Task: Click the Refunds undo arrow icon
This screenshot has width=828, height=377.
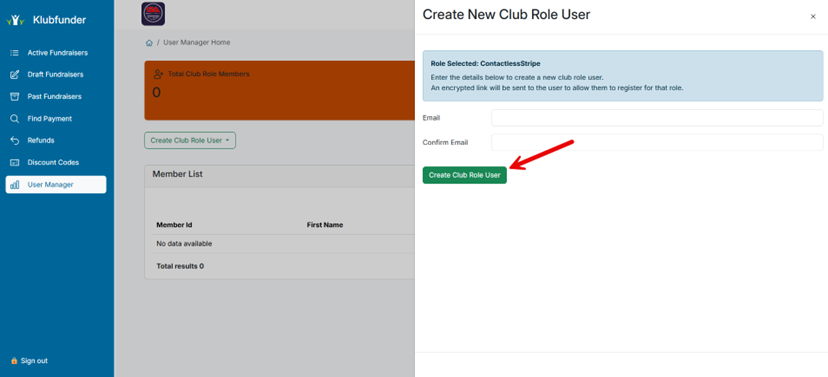Action: pyautogui.click(x=15, y=140)
